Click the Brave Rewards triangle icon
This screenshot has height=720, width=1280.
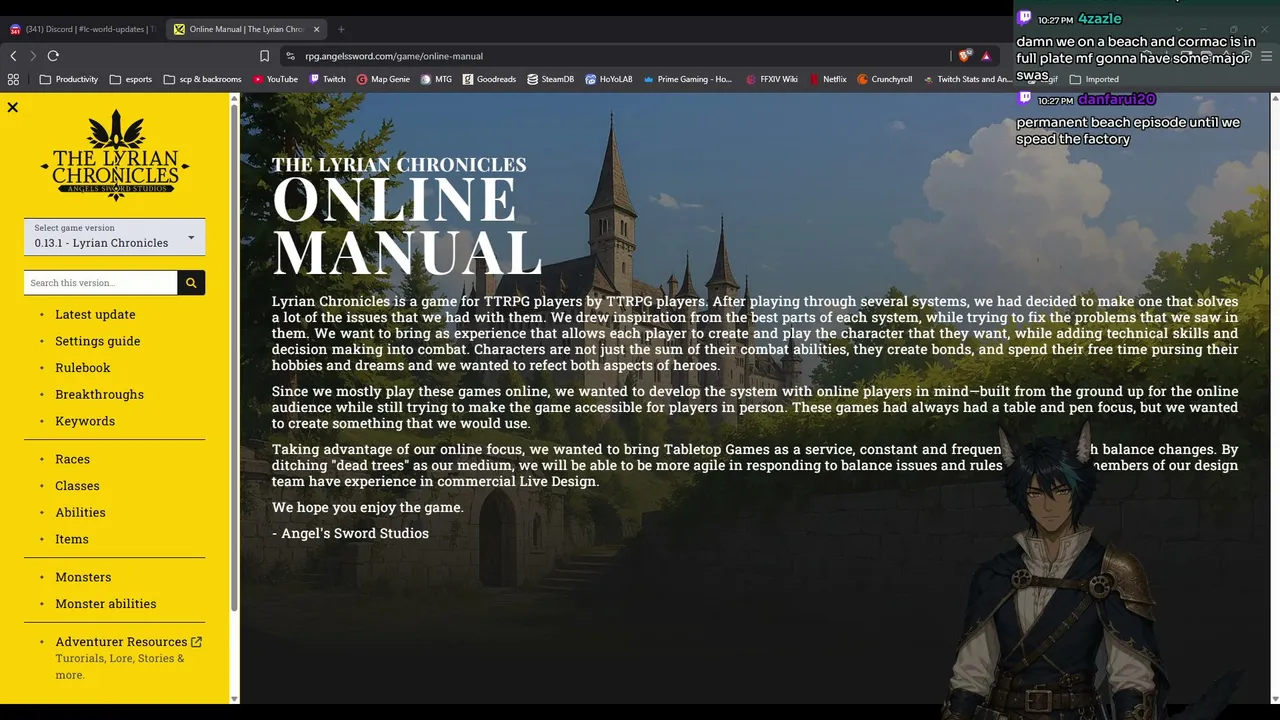click(x=986, y=56)
